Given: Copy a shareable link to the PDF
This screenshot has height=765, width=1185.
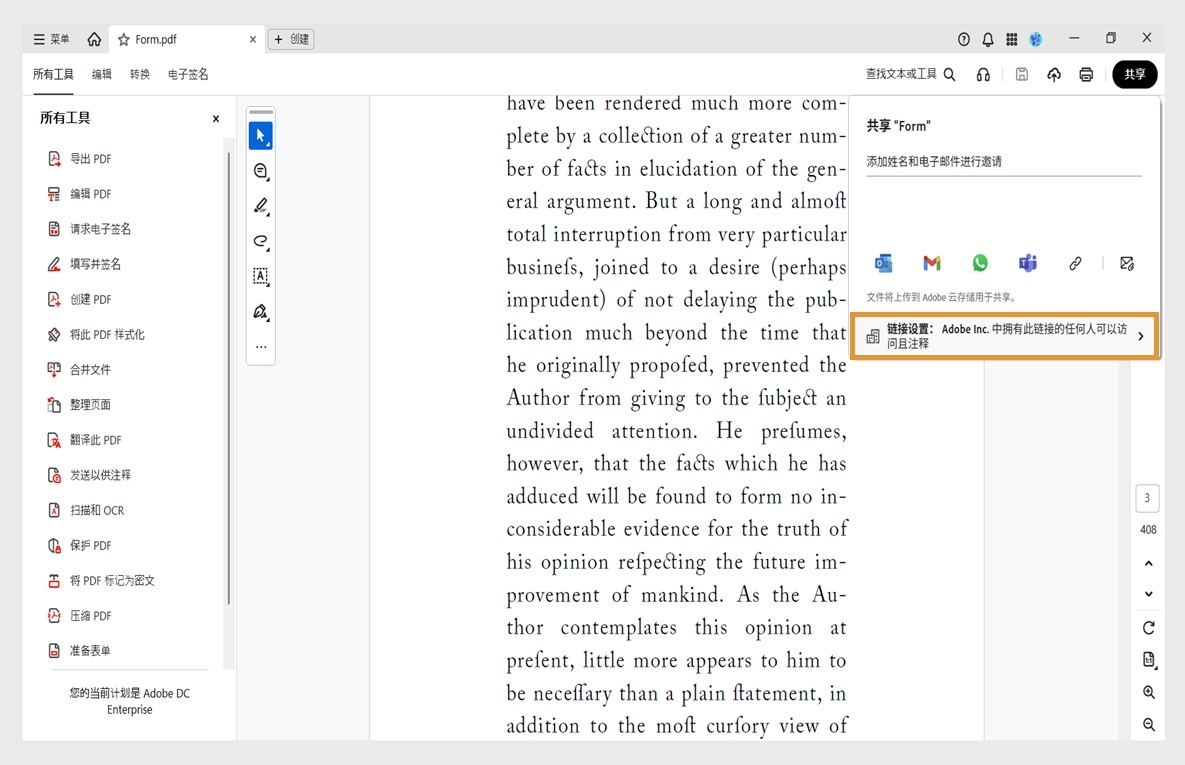Looking at the screenshot, I should click(1075, 263).
